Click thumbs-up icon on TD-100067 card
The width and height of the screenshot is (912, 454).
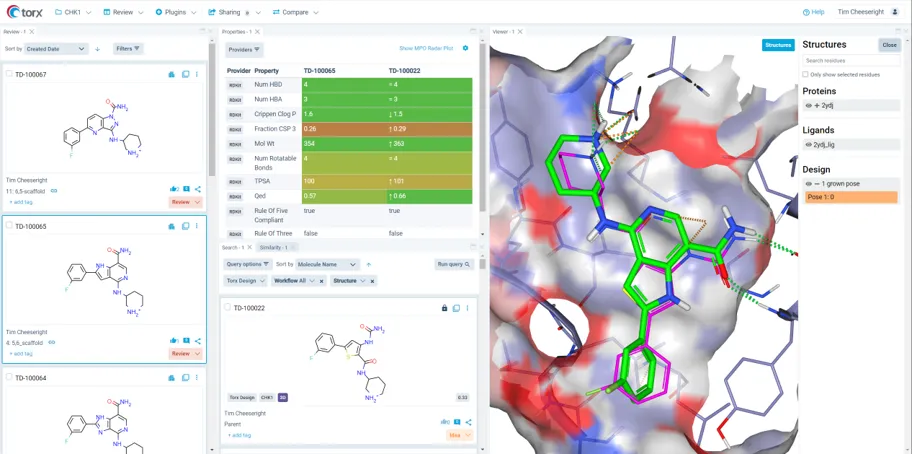pos(174,189)
